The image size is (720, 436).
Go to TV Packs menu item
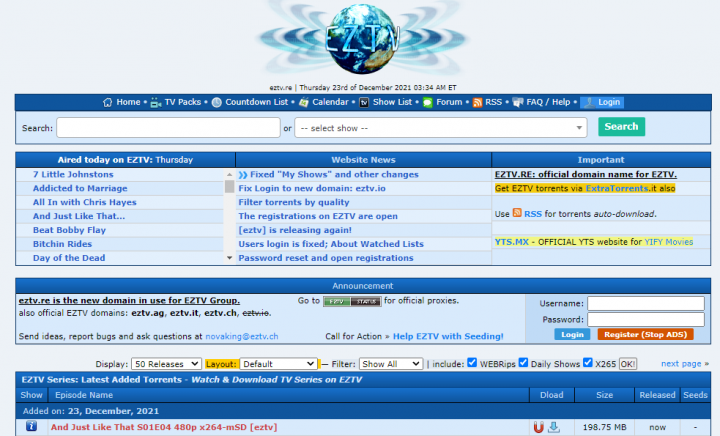176,102
